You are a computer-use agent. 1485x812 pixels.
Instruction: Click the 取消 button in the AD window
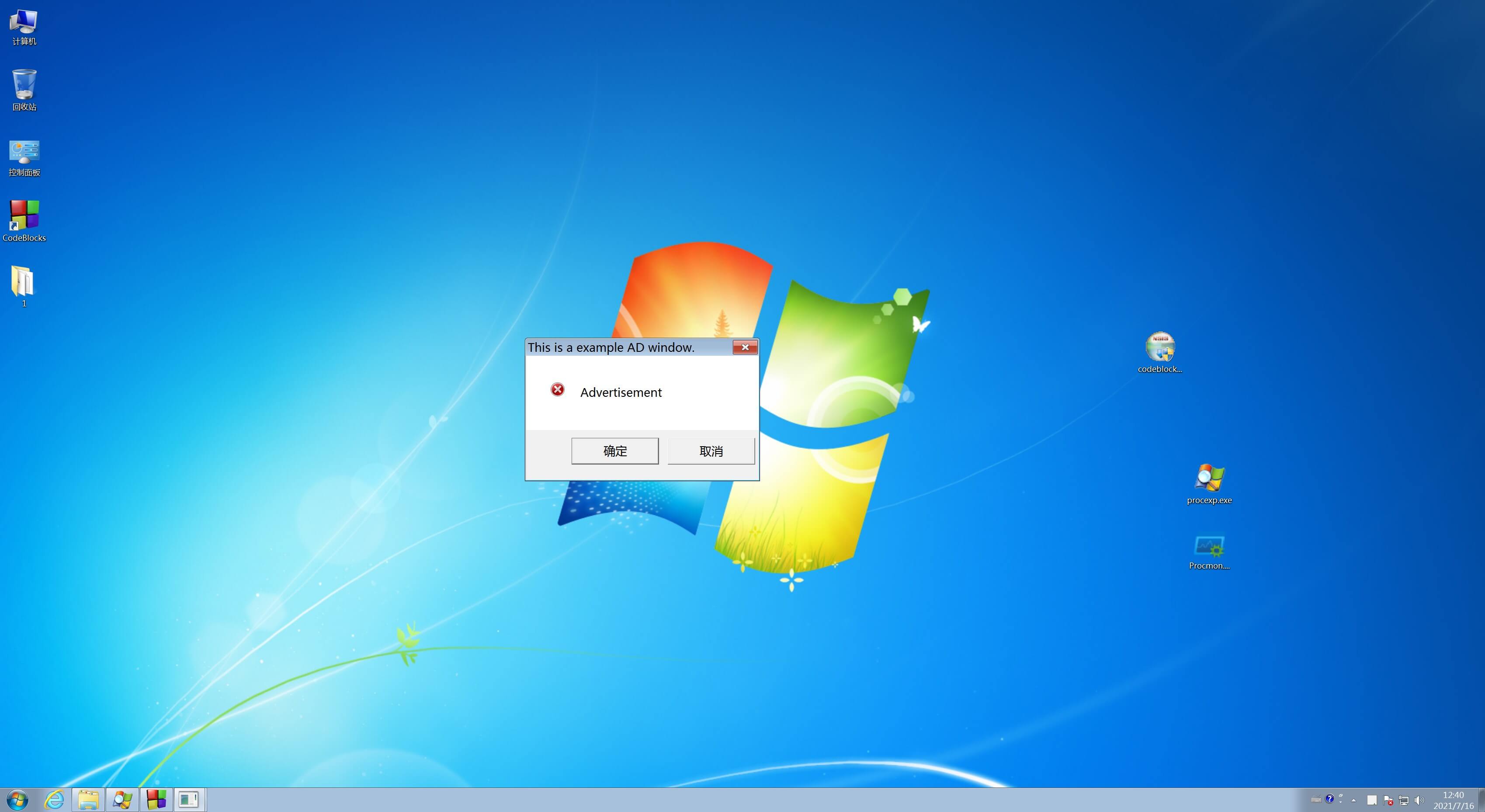[x=711, y=451]
